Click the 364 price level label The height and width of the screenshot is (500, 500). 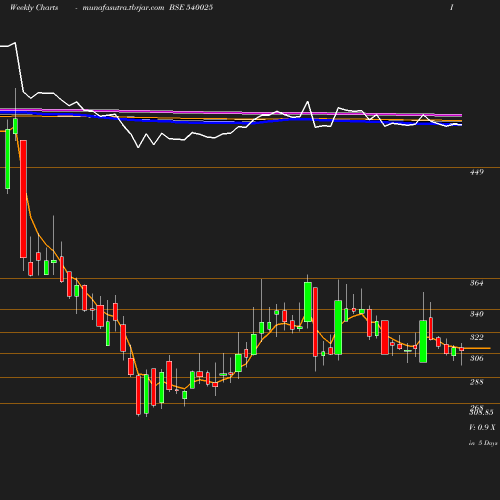477,283
